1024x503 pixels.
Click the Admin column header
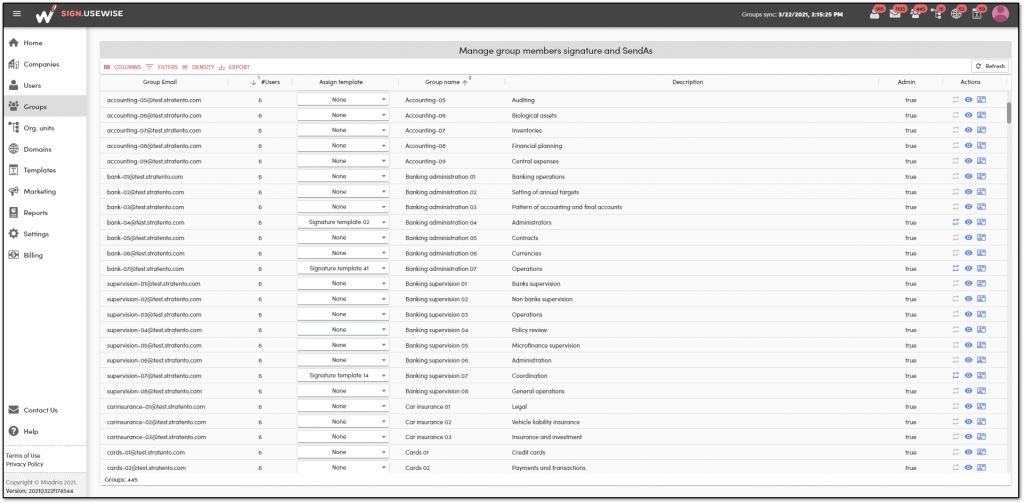click(x=906, y=82)
